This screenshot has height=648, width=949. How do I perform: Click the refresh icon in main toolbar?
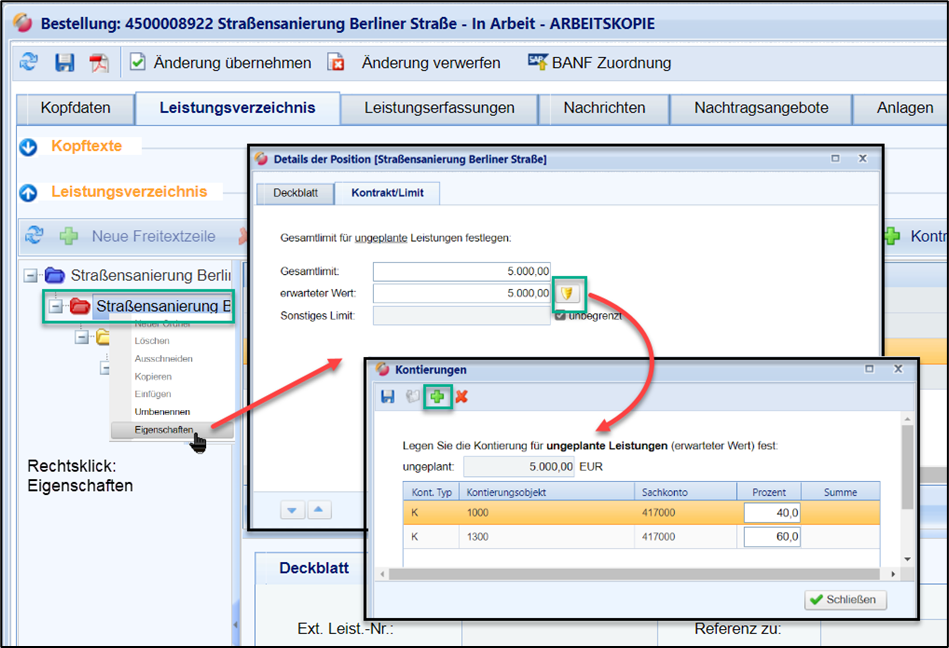coord(29,63)
